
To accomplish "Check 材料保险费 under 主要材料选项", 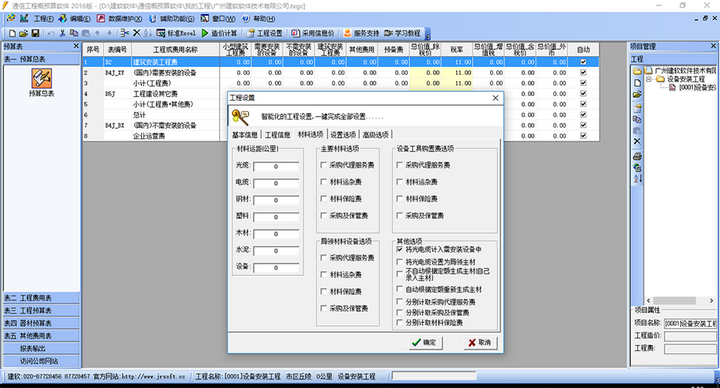I will [324, 198].
